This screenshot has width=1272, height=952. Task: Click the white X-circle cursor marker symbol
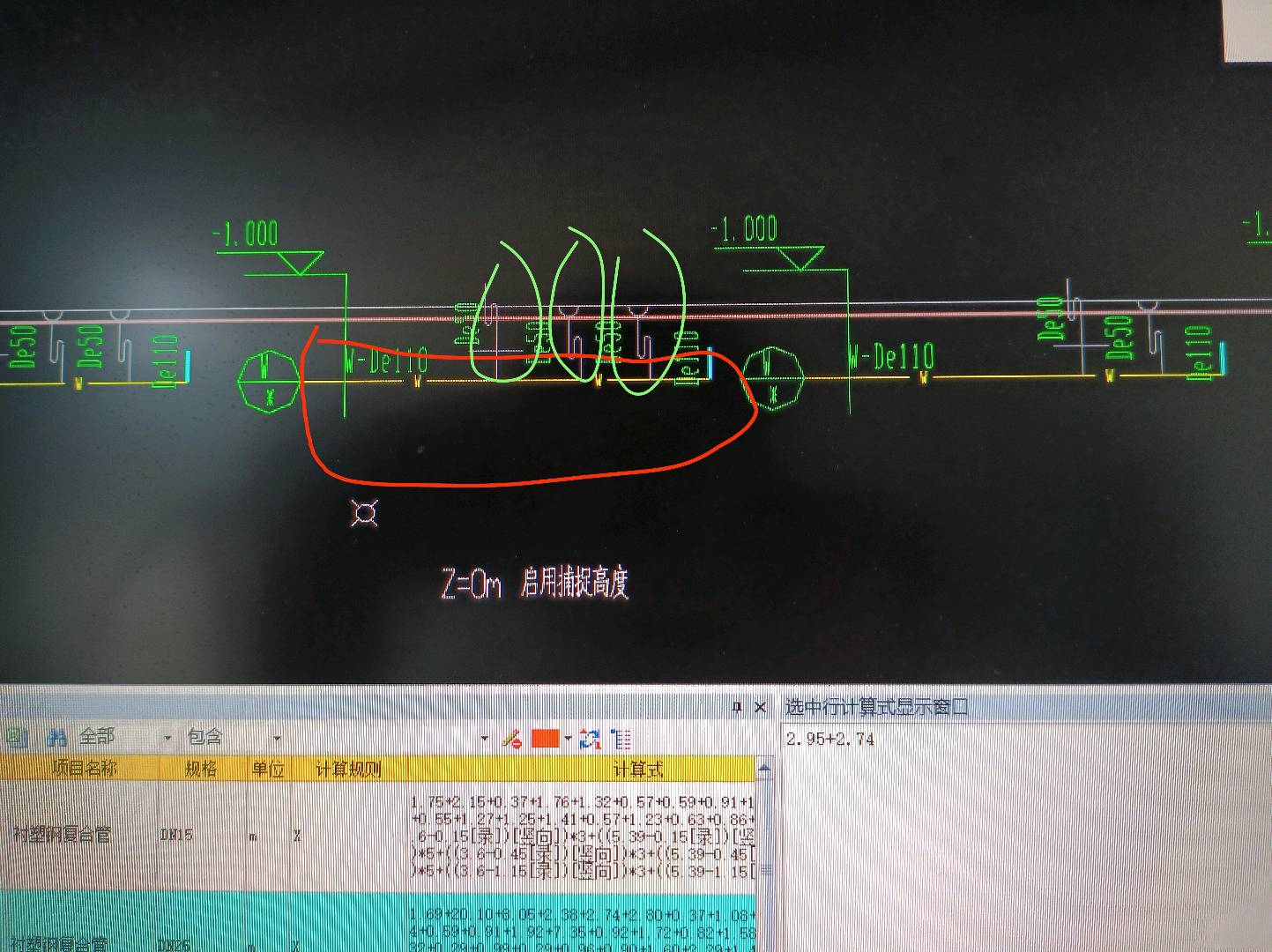pos(365,513)
